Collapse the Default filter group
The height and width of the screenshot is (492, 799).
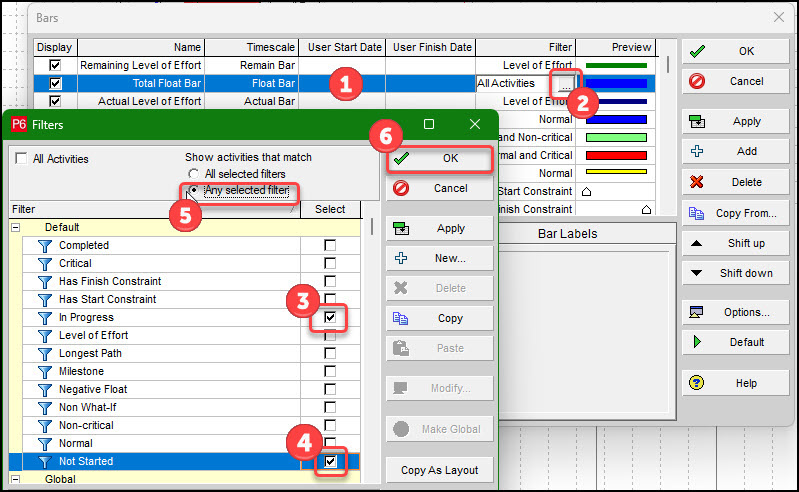pyautogui.click(x=16, y=228)
